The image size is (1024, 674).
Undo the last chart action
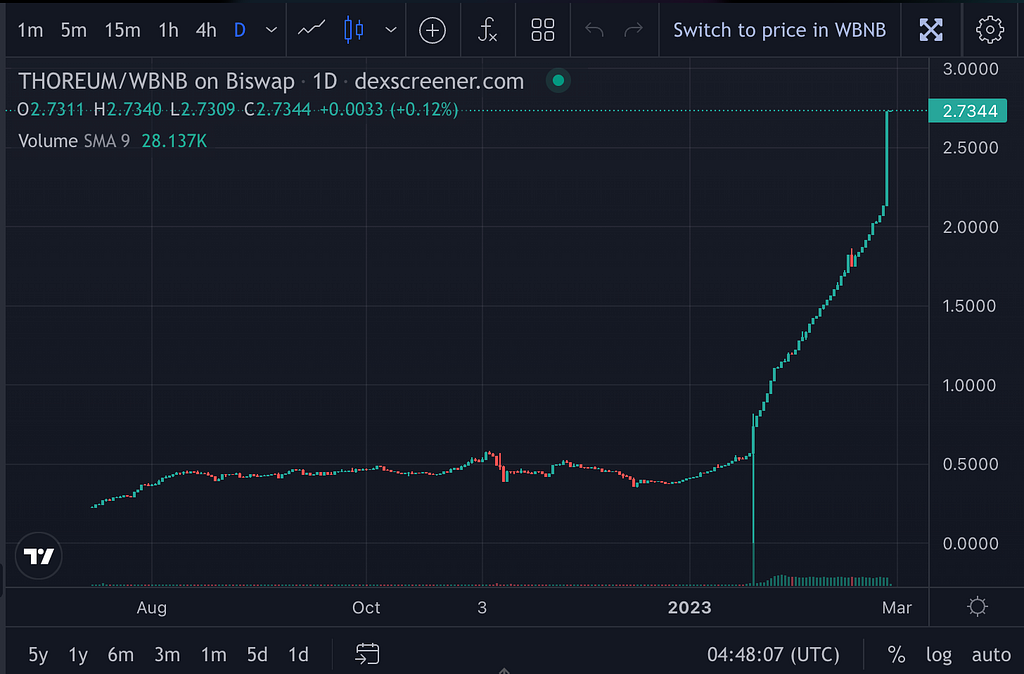click(x=594, y=29)
